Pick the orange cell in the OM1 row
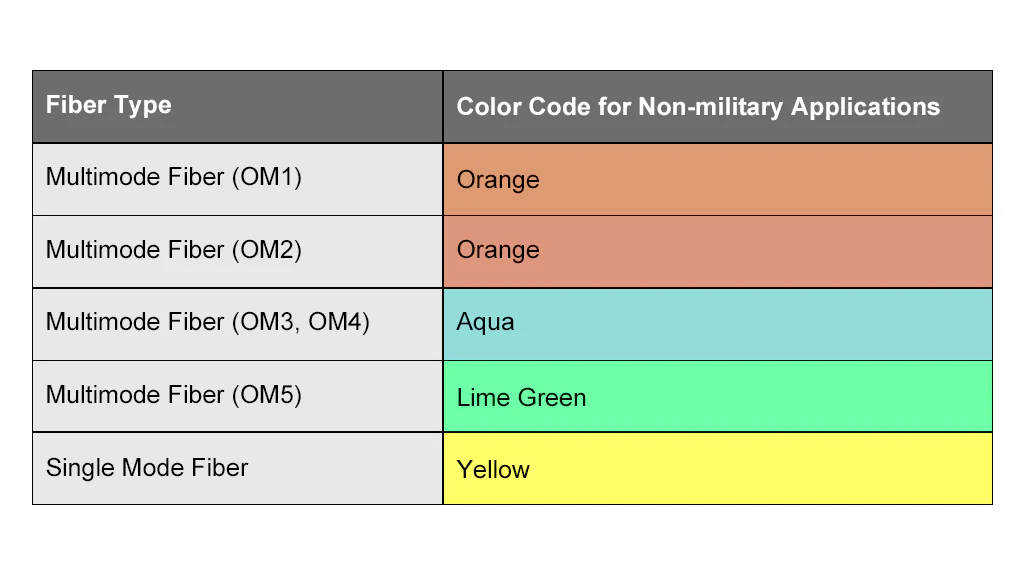1024x576 pixels. click(717, 179)
